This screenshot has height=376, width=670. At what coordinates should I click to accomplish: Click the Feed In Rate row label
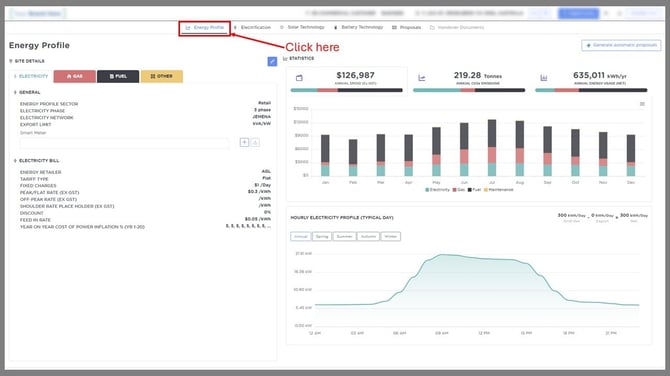35,220
